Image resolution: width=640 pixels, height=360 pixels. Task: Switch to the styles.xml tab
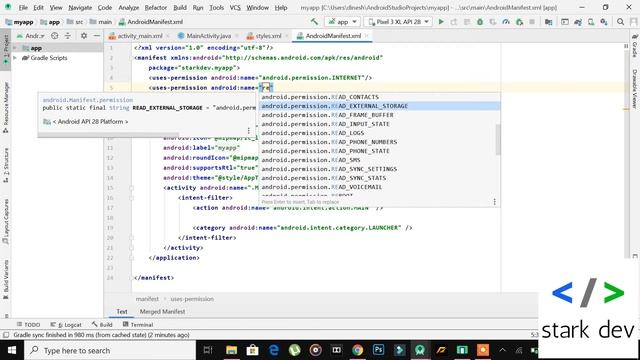pos(264,36)
